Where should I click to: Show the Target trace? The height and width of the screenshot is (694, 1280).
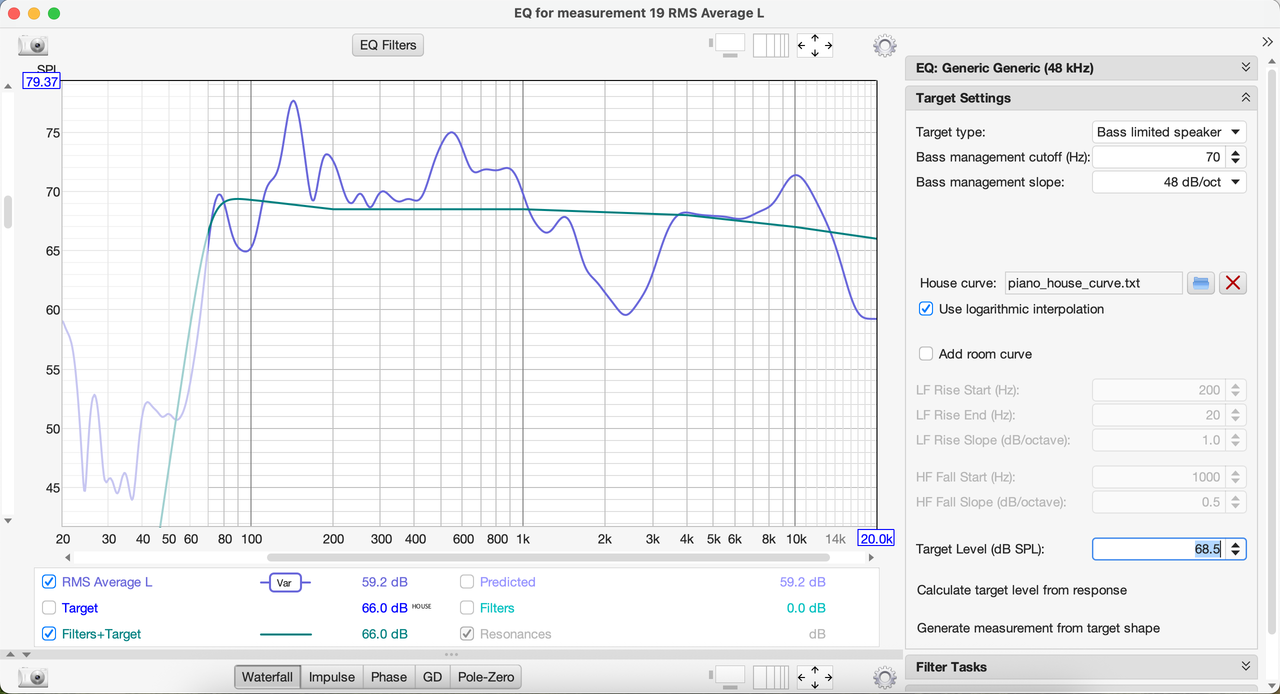[49, 608]
